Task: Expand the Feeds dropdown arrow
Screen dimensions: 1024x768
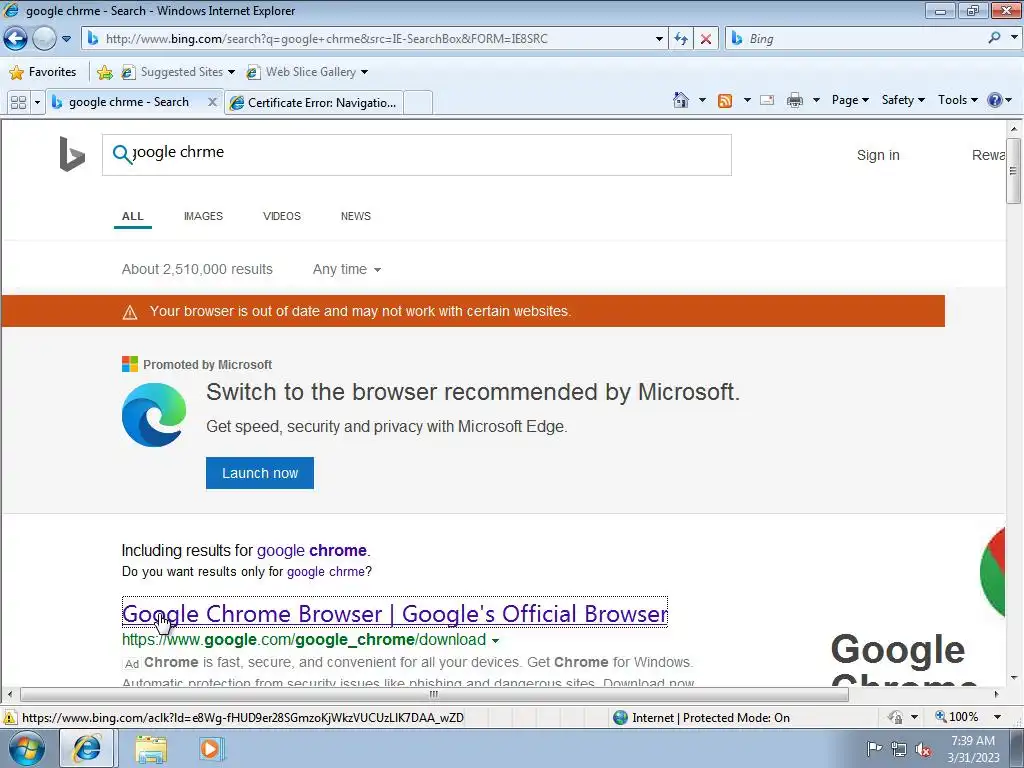Action: (747, 100)
